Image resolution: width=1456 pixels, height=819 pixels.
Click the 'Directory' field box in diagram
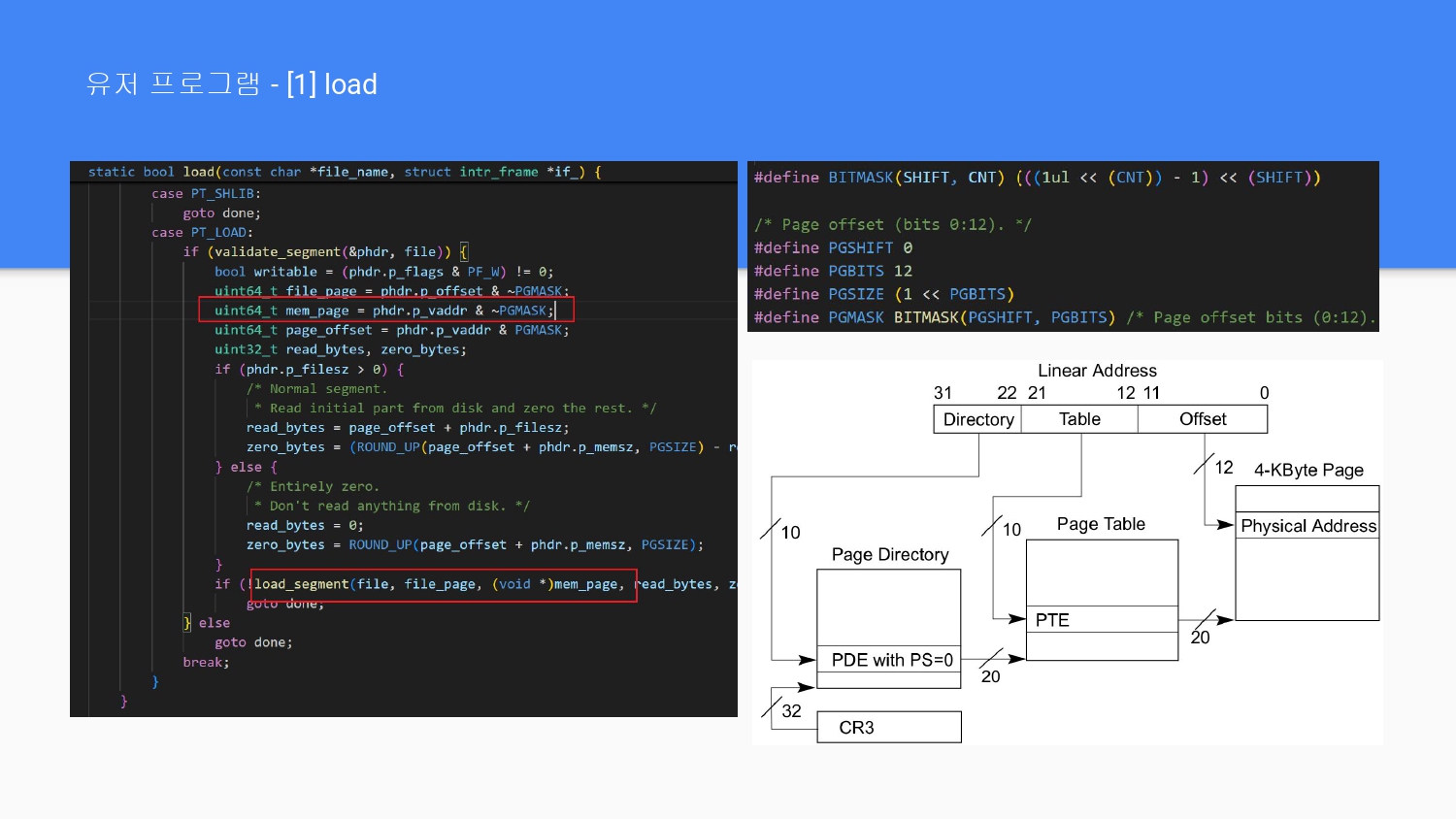tap(977, 419)
